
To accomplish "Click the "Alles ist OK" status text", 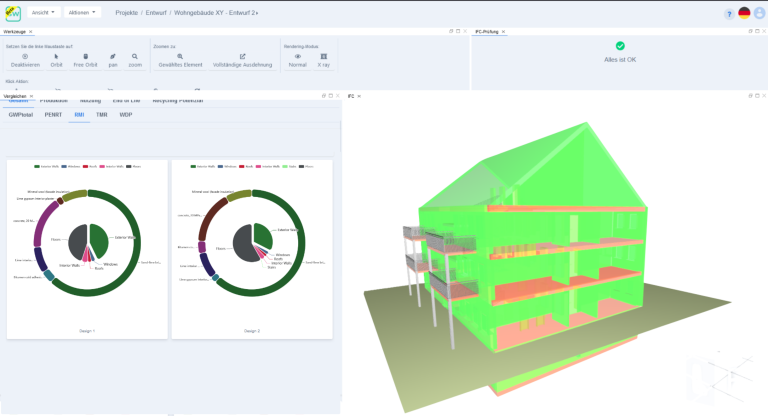I will pyautogui.click(x=620, y=60).
